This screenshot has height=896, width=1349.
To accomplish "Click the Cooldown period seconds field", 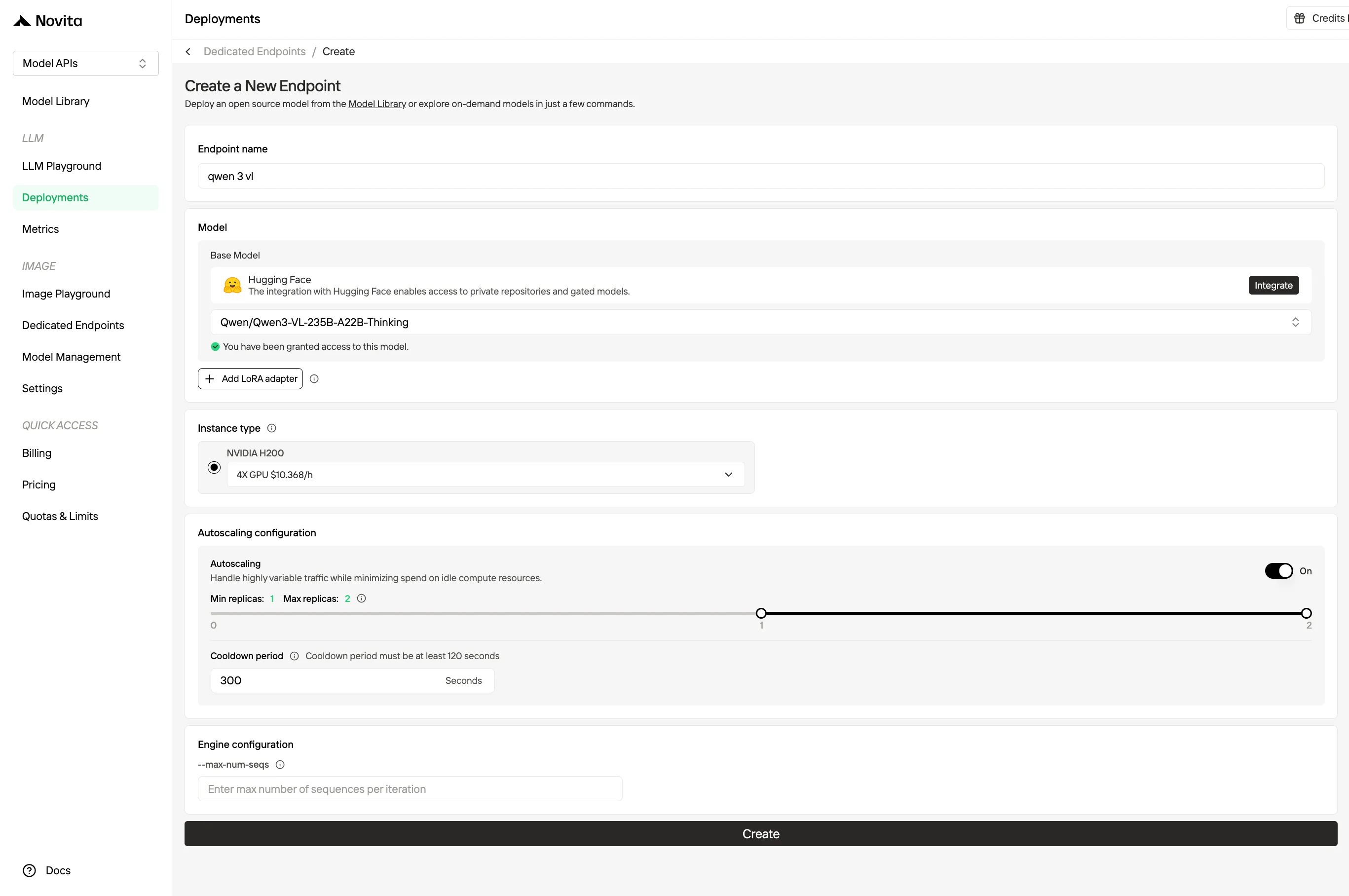I will [x=352, y=680].
